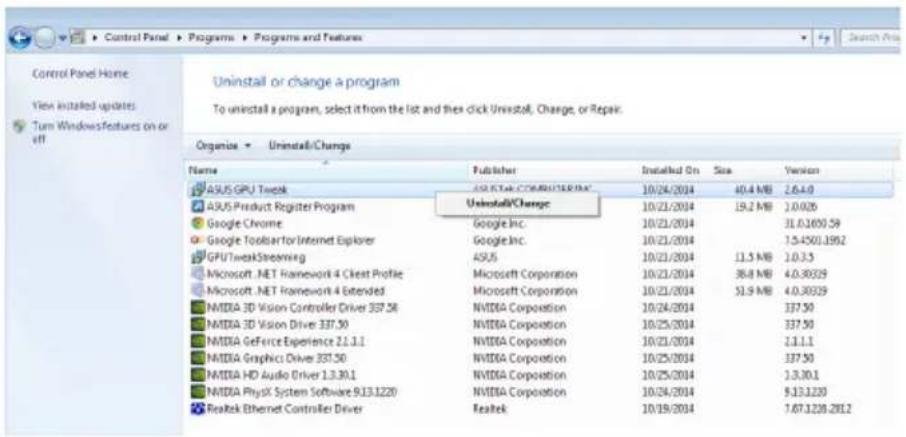The height and width of the screenshot is (437, 906).
Task: Select NVIDIA HD Audio Driver name
Action: point(283,375)
